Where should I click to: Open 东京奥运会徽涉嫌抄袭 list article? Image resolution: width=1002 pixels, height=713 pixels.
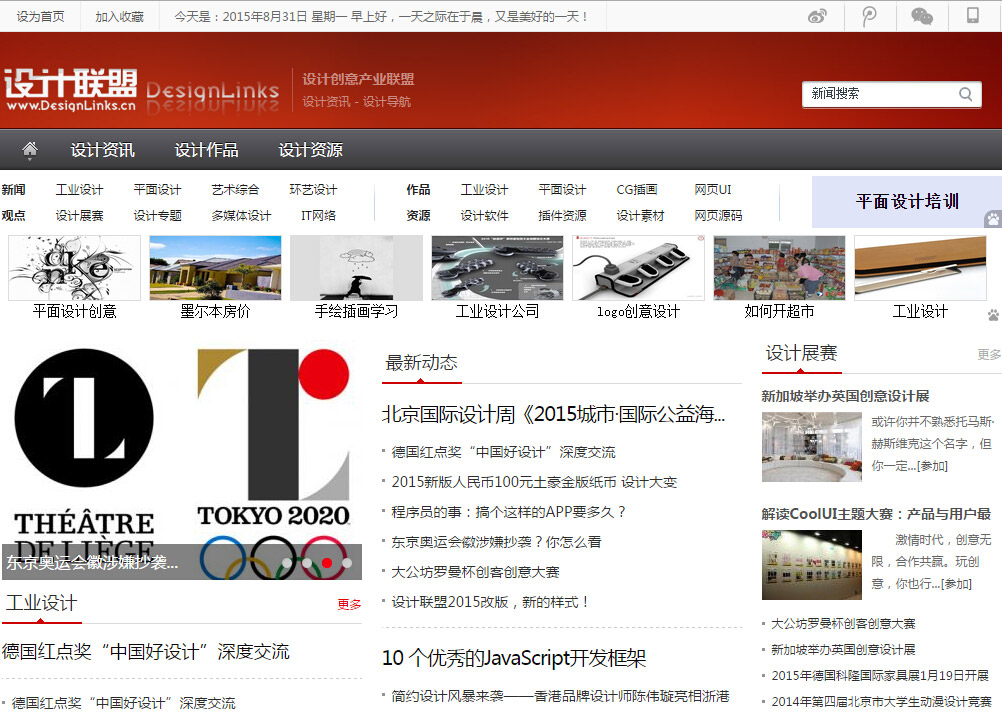tap(497, 542)
